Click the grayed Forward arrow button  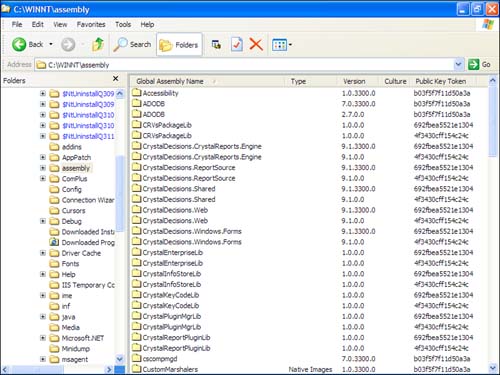68,44
